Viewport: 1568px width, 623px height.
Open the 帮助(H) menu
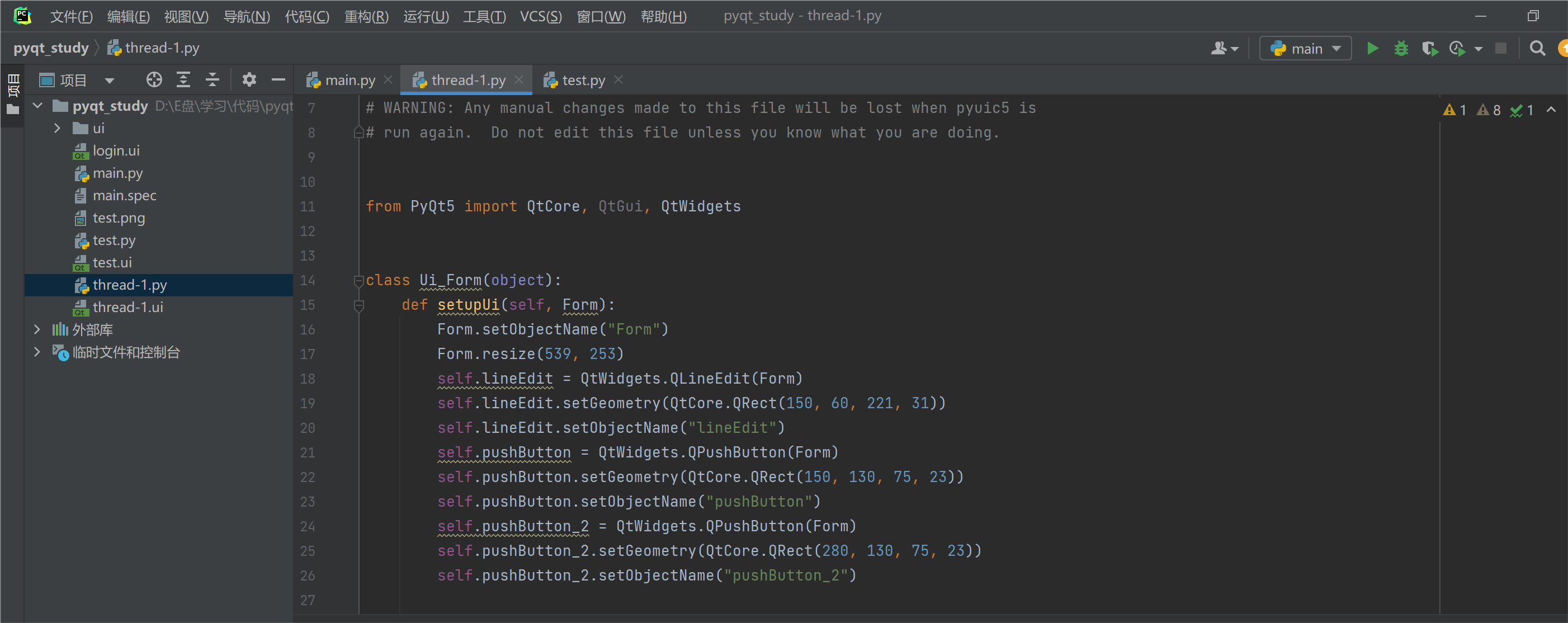pos(663,16)
